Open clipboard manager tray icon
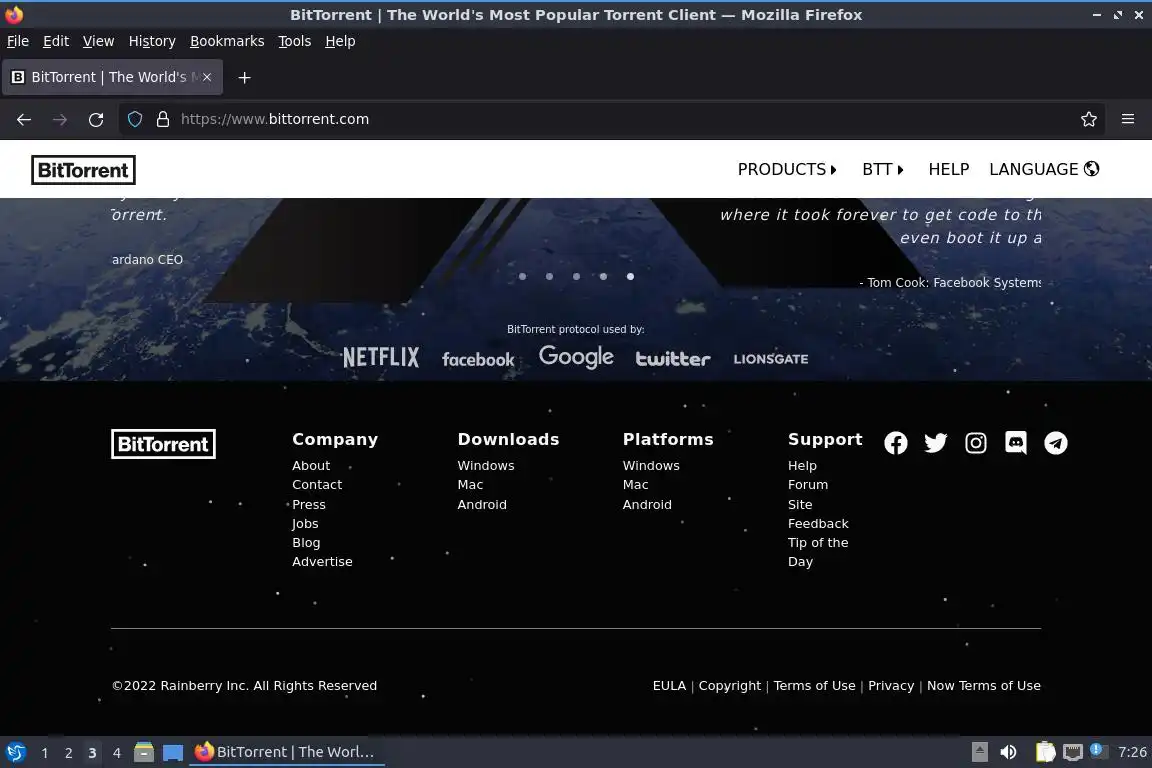1152x768 pixels. (x=1045, y=752)
